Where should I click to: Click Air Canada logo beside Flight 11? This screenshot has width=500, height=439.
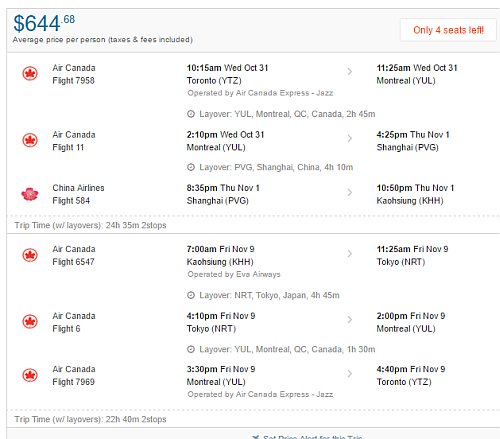30,140
